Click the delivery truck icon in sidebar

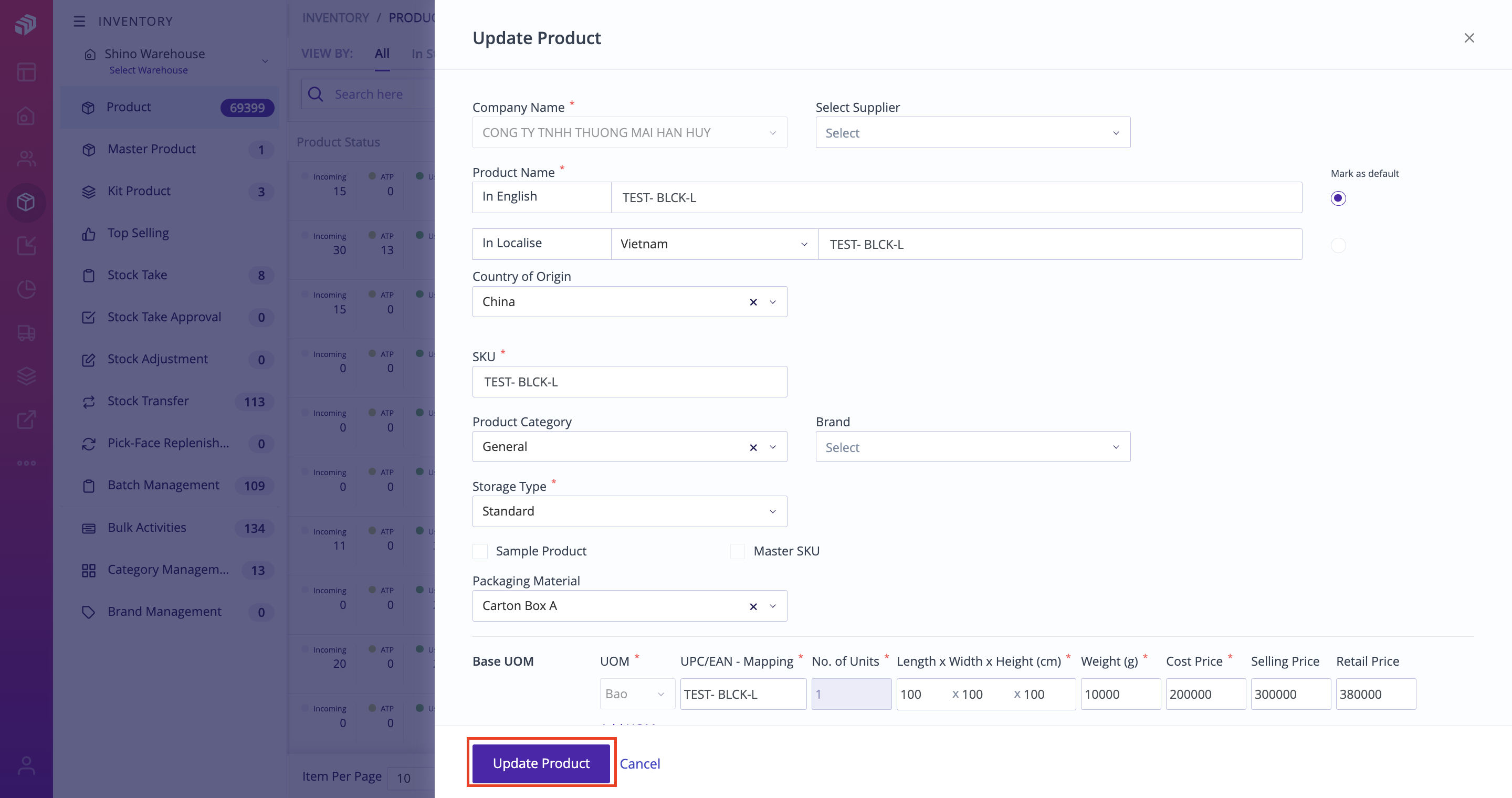26,333
